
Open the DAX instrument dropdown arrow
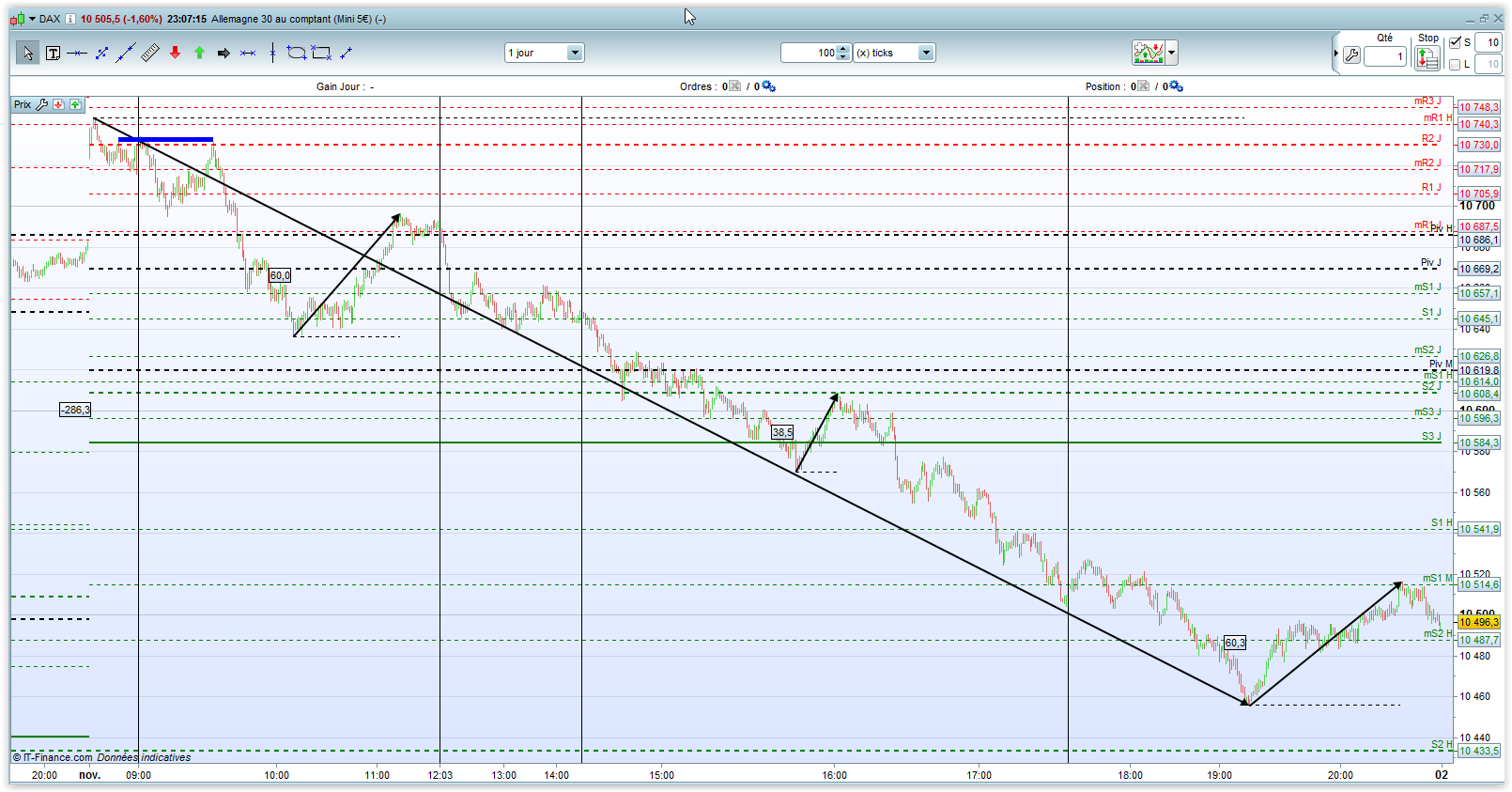click(x=32, y=19)
